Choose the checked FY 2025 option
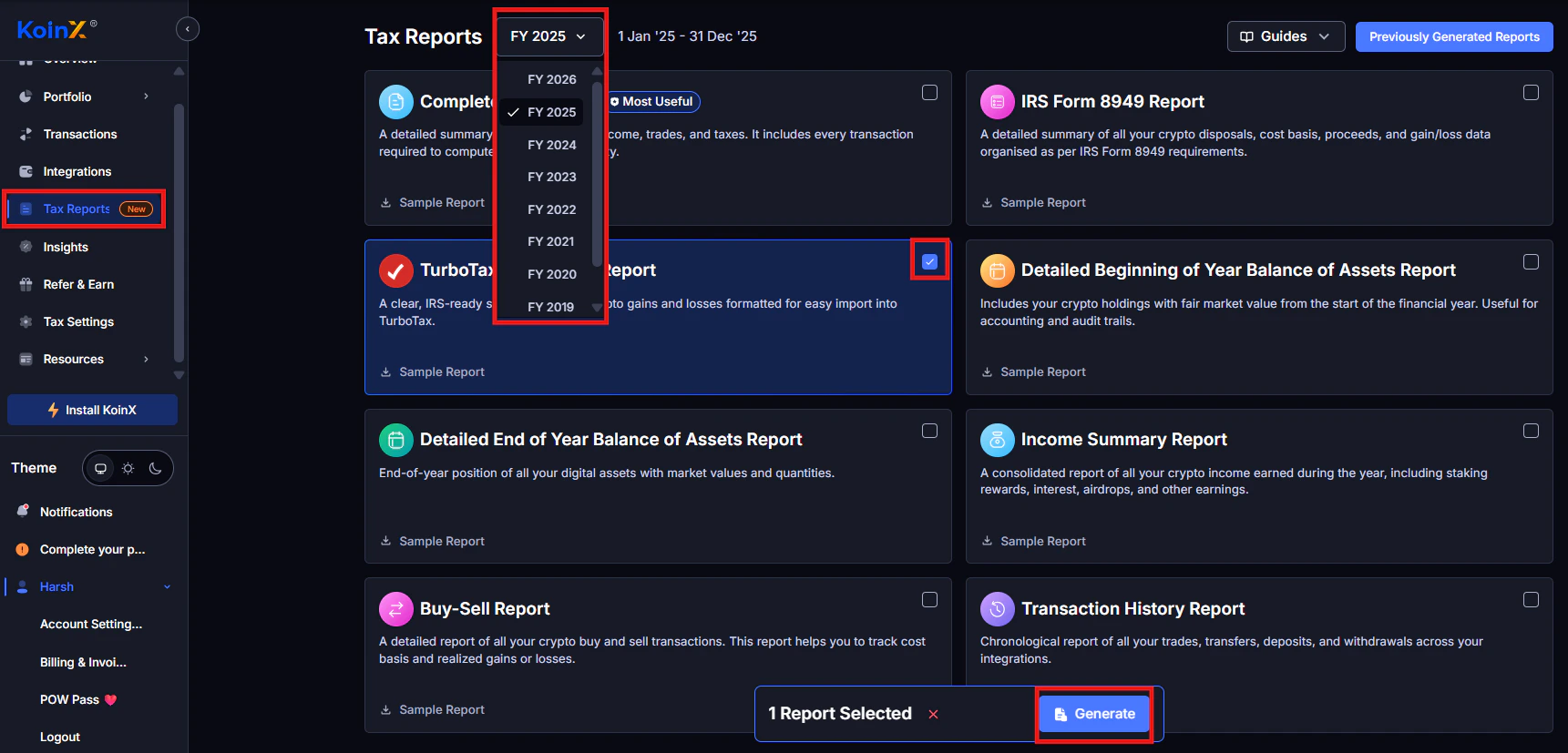 [542, 112]
